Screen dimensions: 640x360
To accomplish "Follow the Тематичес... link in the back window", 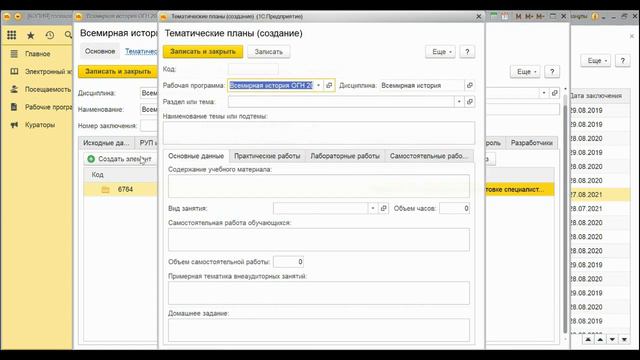I will (x=141, y=51).
